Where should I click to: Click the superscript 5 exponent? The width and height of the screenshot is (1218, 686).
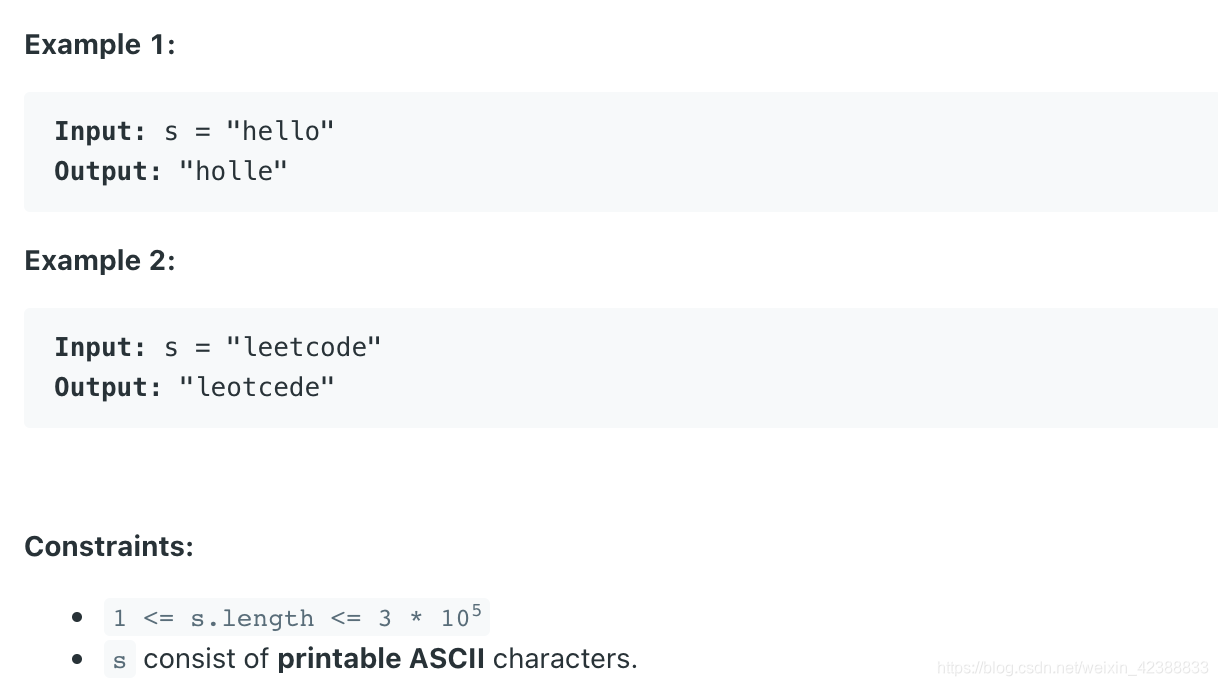[476, 610]
